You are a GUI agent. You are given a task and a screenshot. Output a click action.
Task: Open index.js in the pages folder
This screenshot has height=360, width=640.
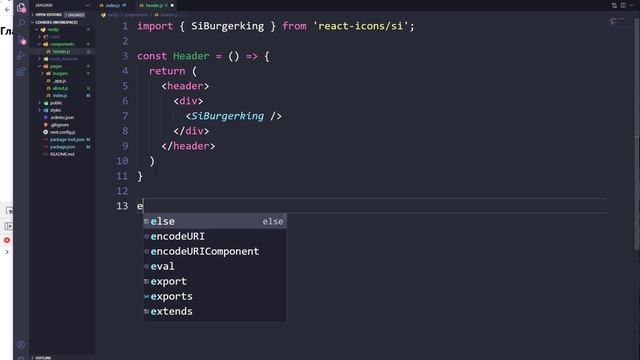tap(60, 96)
